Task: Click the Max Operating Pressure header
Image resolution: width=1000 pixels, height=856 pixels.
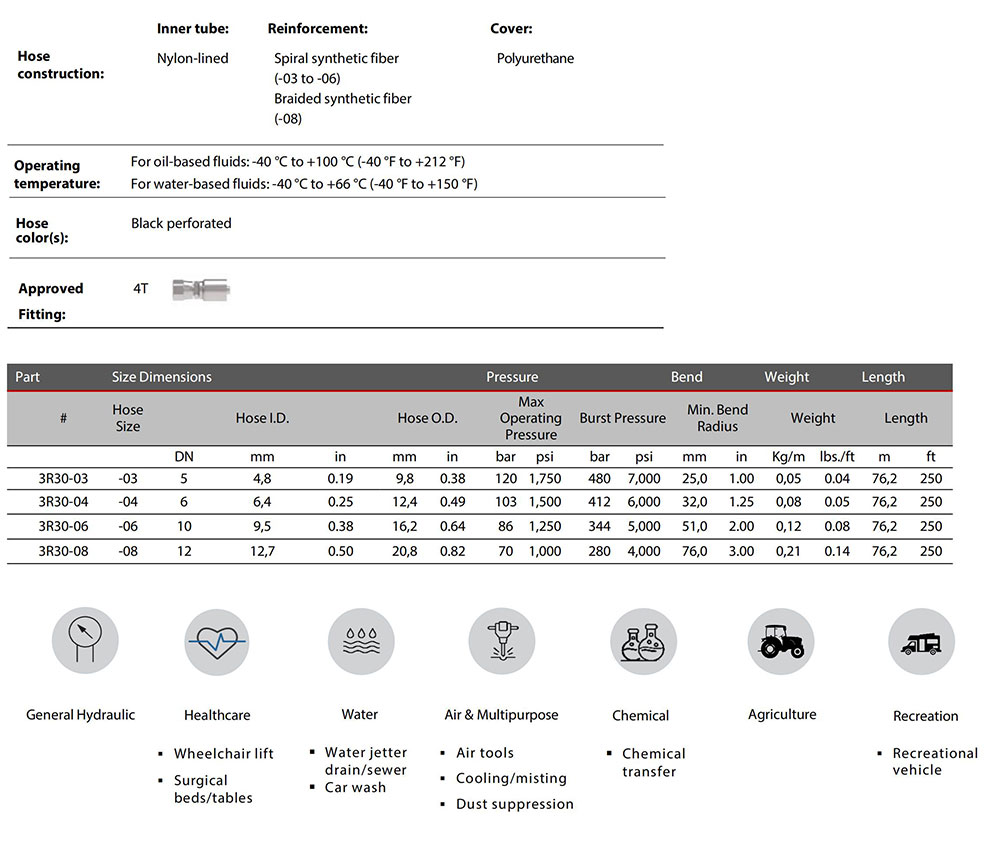Action: coord(530,418)
